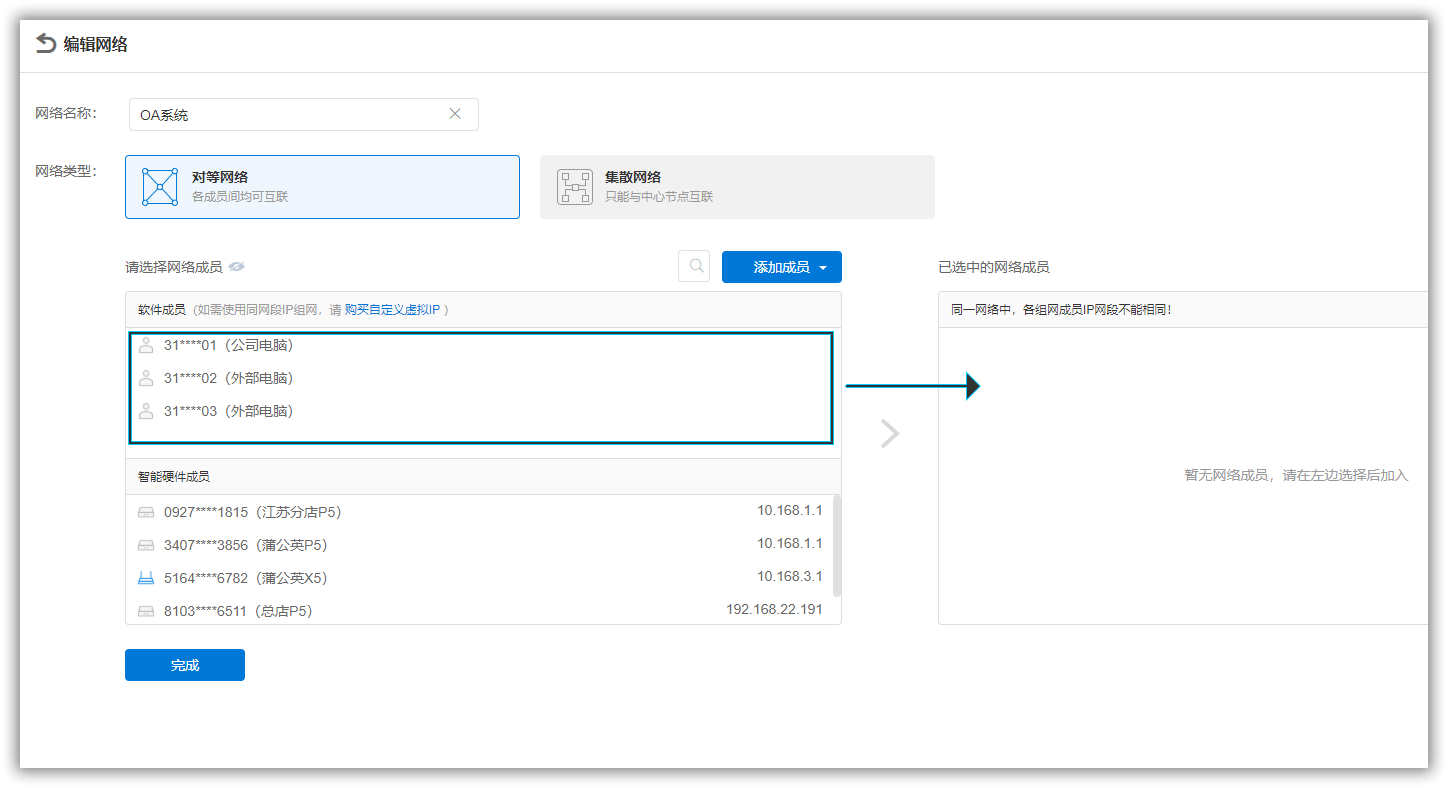Click user icon of 31****01 公司电脑
Screen dimensions: 1448x788
(x=146, y=345)
